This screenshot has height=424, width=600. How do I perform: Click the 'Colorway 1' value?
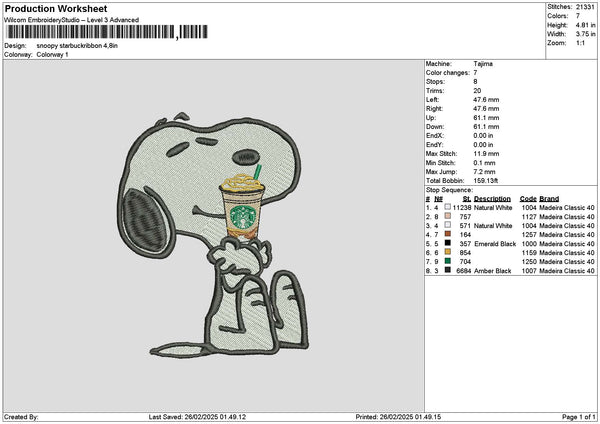(x=52, y=55)
